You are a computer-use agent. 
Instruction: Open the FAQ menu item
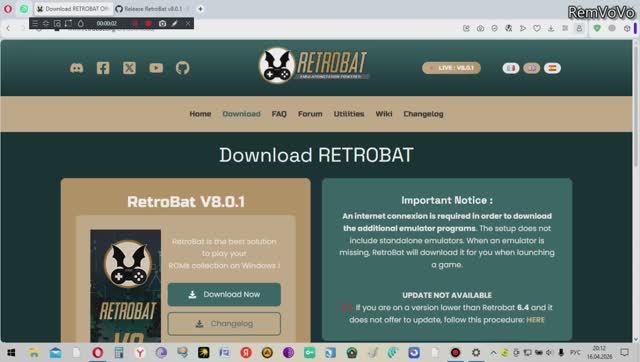coord(279,114)
